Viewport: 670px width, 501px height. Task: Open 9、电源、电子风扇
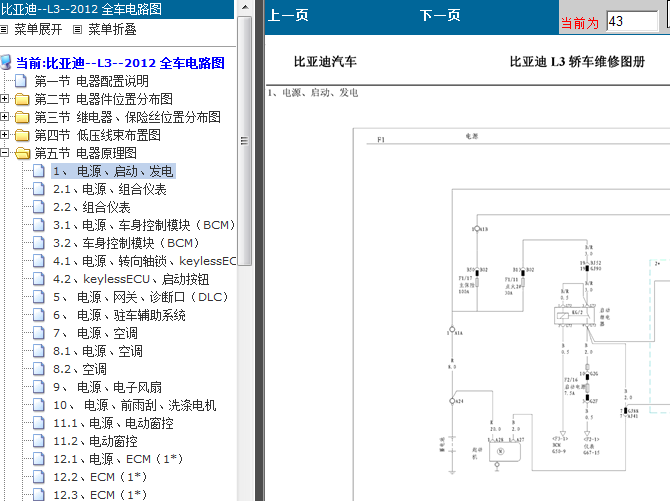click(107, 387)
